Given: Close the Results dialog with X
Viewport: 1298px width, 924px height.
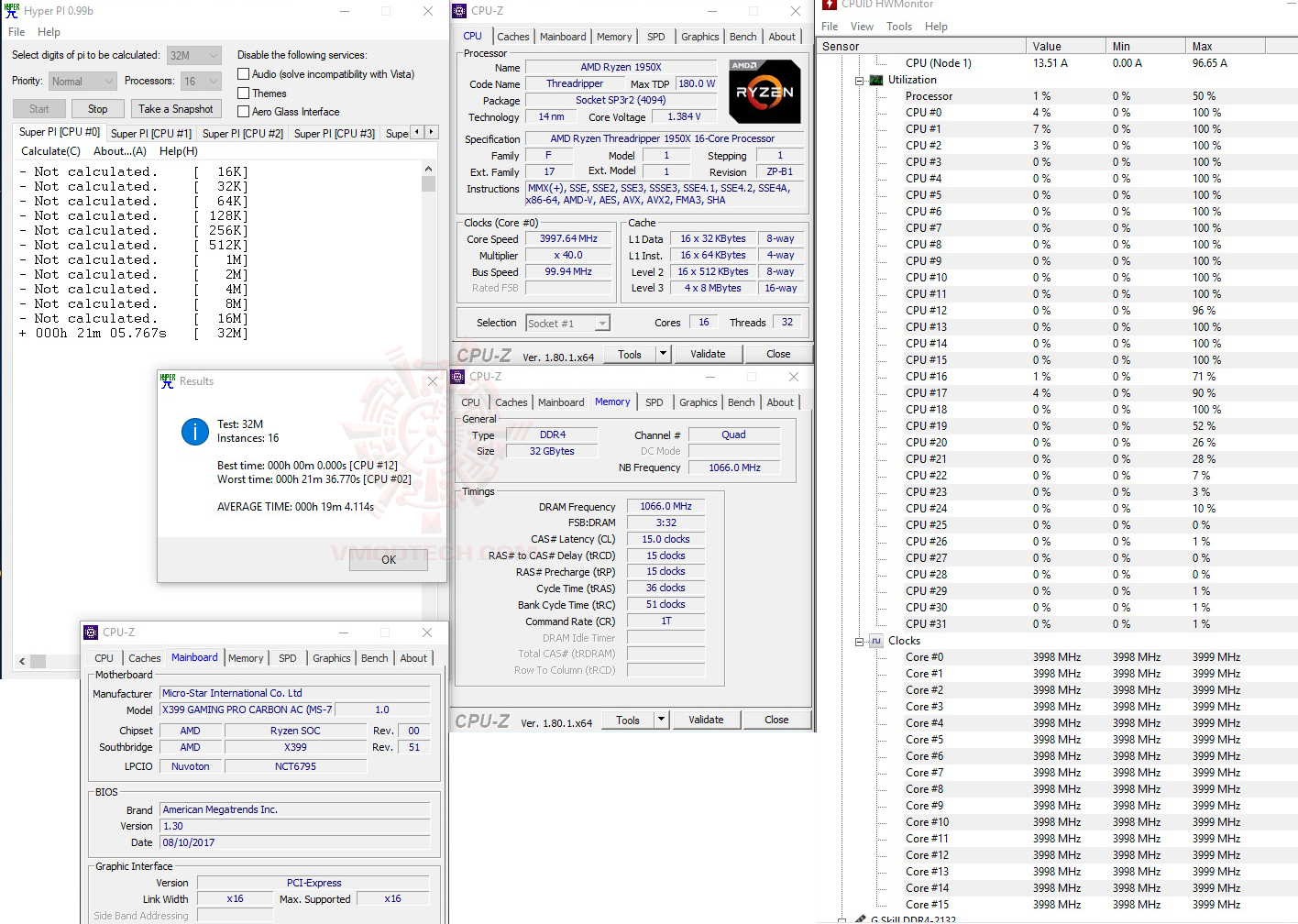Looking at the screenshot, I should tap(433, 381).
